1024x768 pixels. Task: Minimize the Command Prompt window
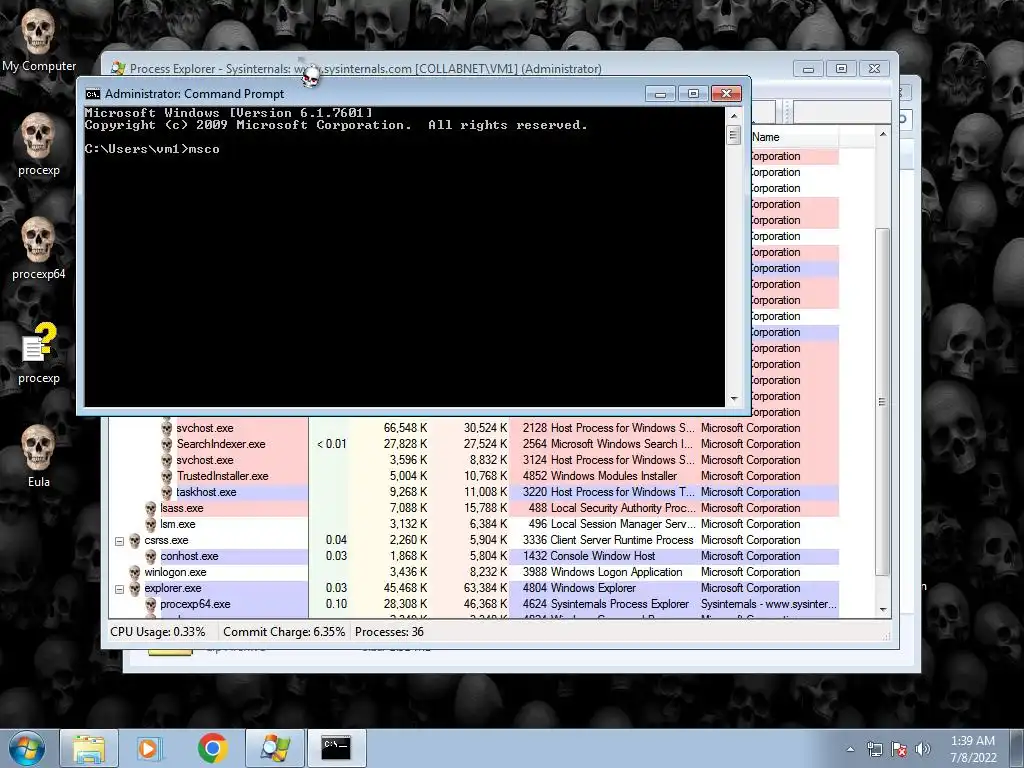660,94
